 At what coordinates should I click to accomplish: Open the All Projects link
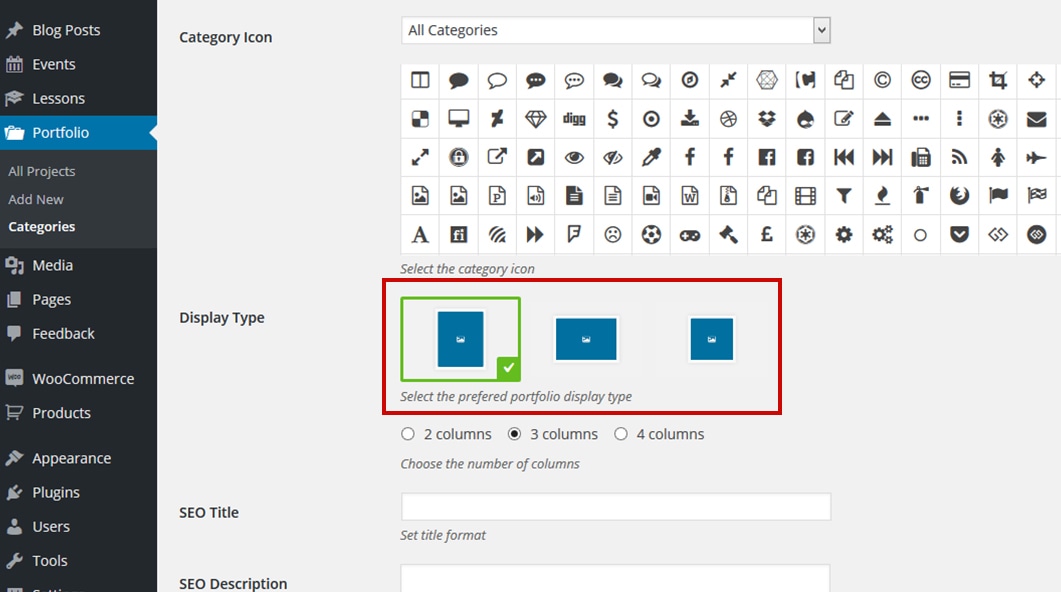point(41,171)
